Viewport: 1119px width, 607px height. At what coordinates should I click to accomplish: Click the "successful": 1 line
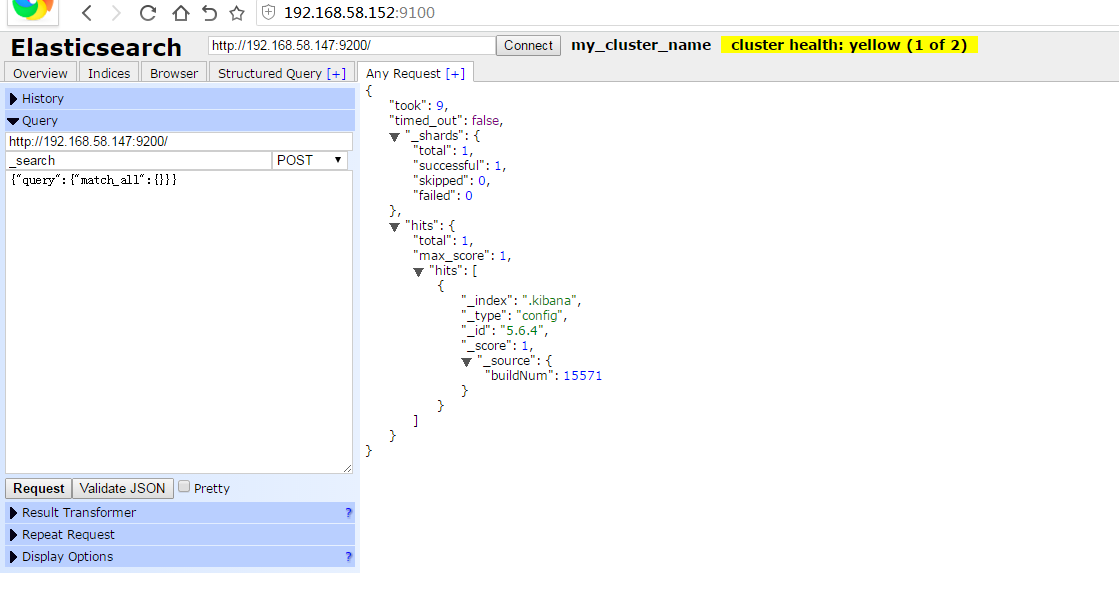coord(460,165)
